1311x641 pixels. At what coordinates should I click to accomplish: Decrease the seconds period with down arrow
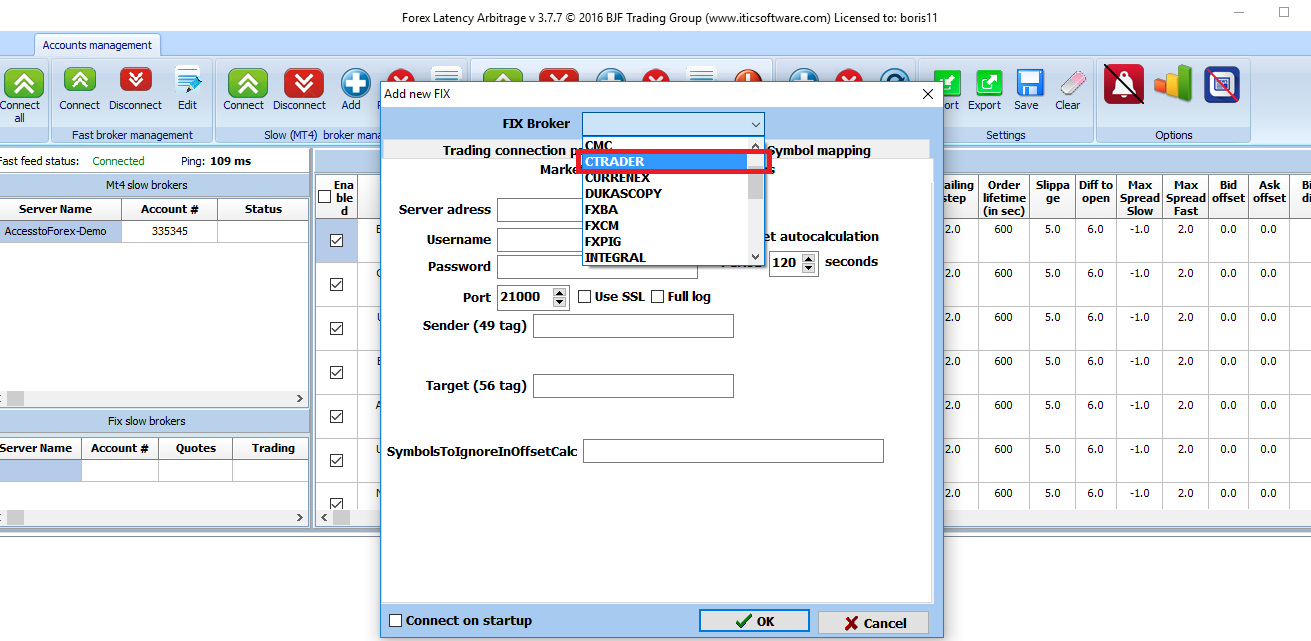[x=810, y=268]
